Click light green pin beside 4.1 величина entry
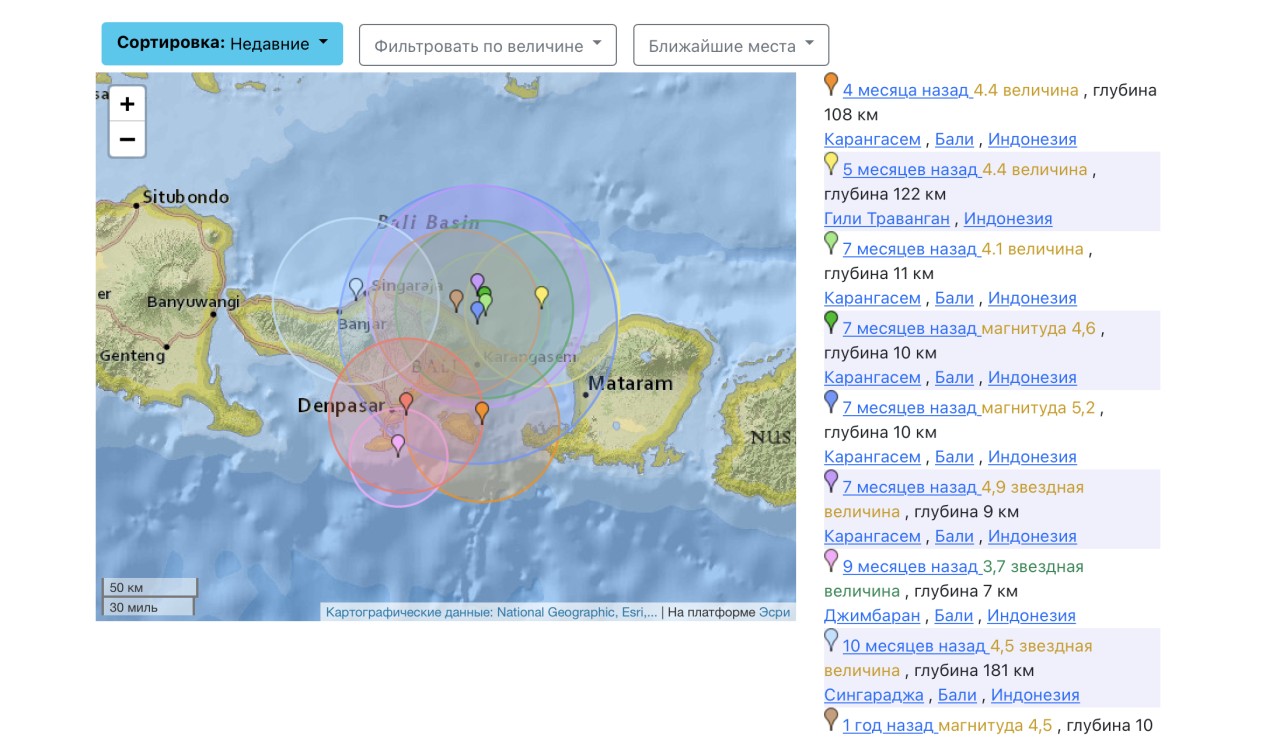 831,243
